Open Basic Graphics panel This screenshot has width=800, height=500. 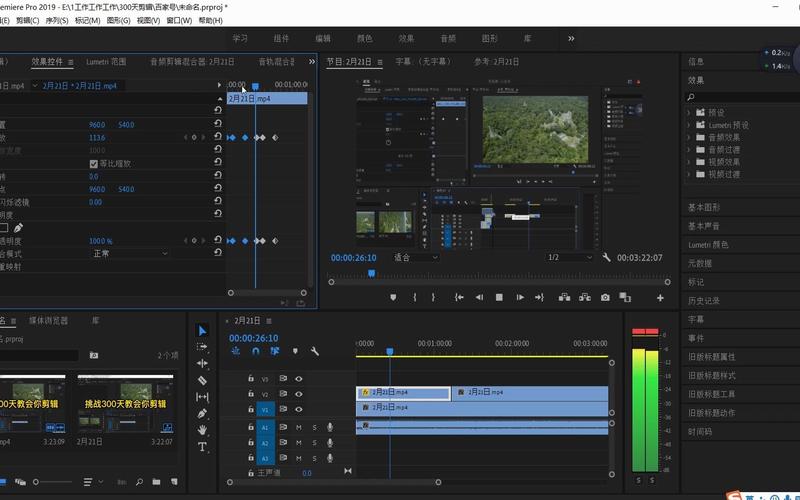click(704, 208)
